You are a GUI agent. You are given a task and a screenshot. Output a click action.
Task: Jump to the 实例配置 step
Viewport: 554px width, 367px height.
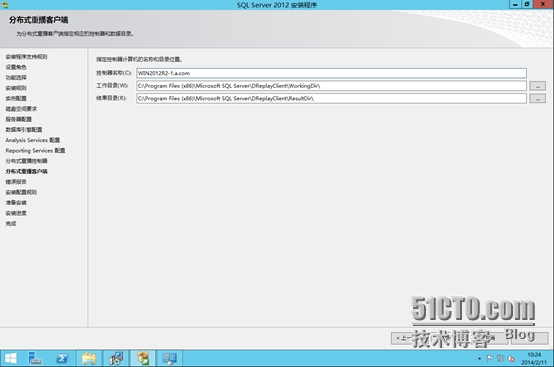click(x=16, y=98)
